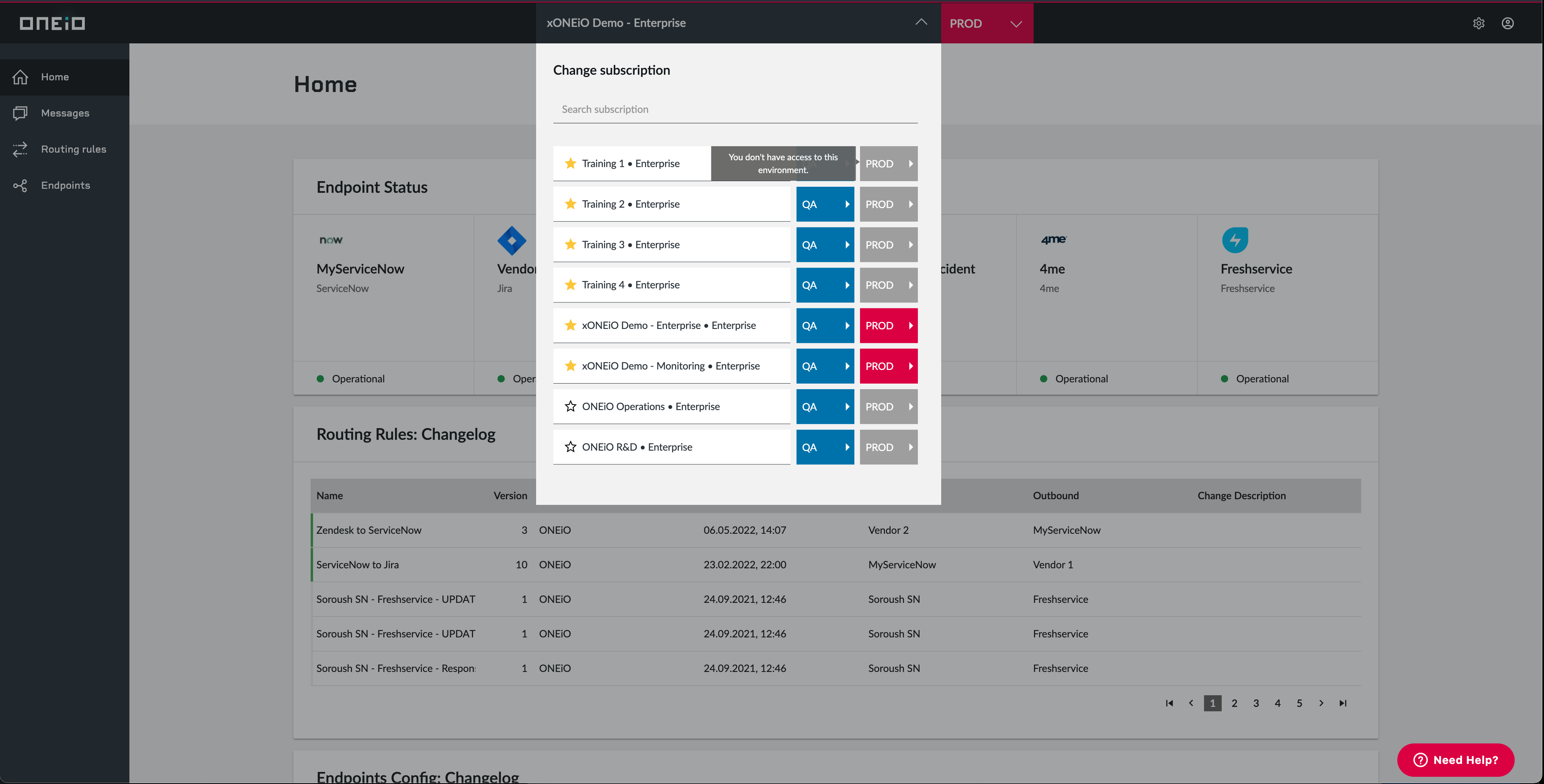Image resolution: width=1544 pixels, height=784 pixels.
Task: Select ONEiO Operations • Enterprise subscription row
Action: point(671,407)
